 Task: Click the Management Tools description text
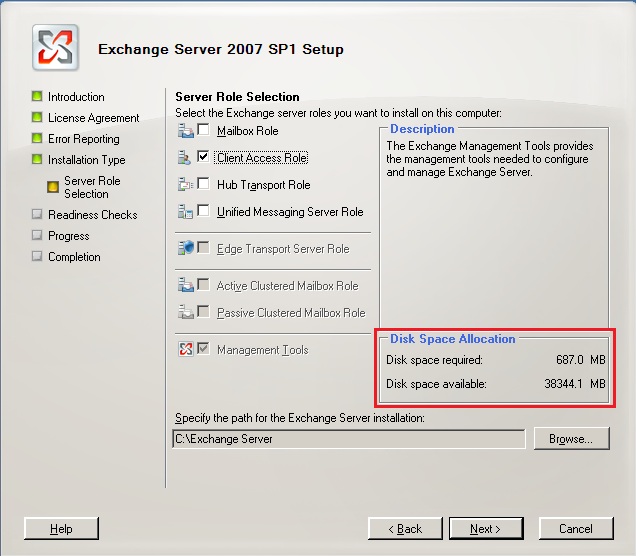(490, 159)
